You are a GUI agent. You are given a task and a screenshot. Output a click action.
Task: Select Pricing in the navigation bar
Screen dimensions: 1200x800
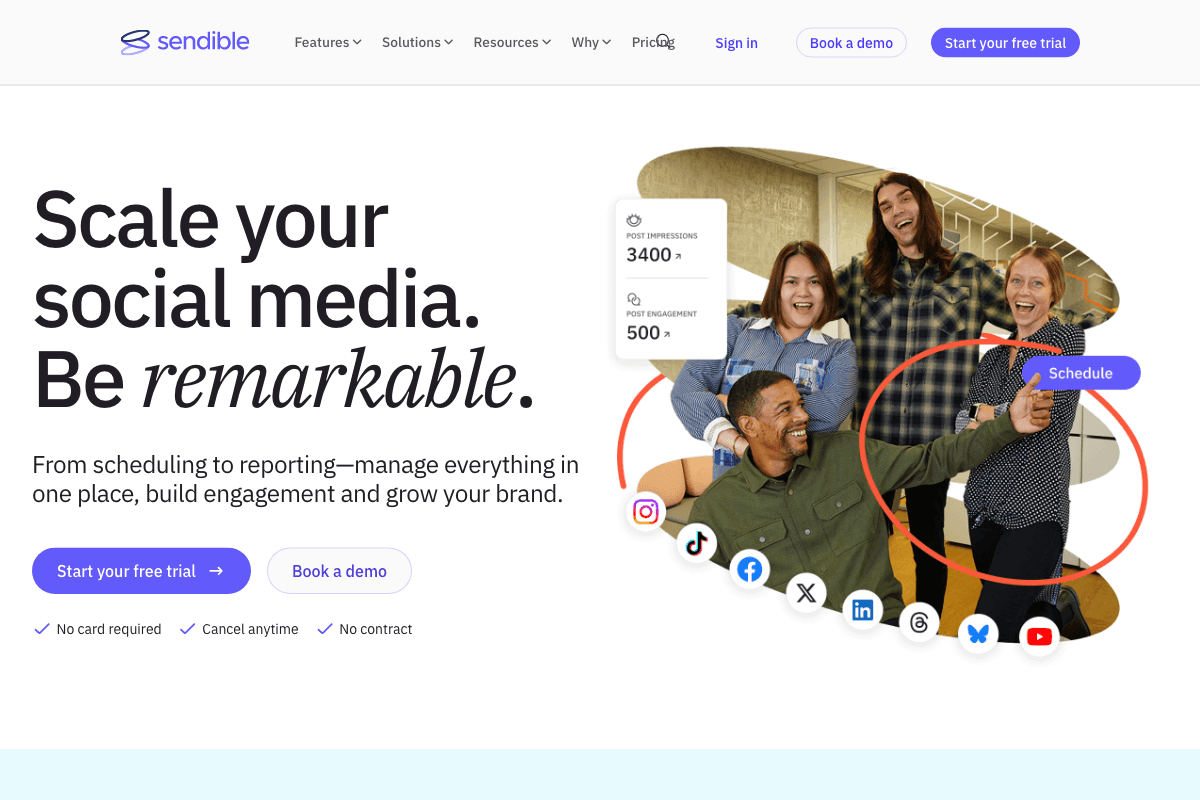tap(646, 42)
